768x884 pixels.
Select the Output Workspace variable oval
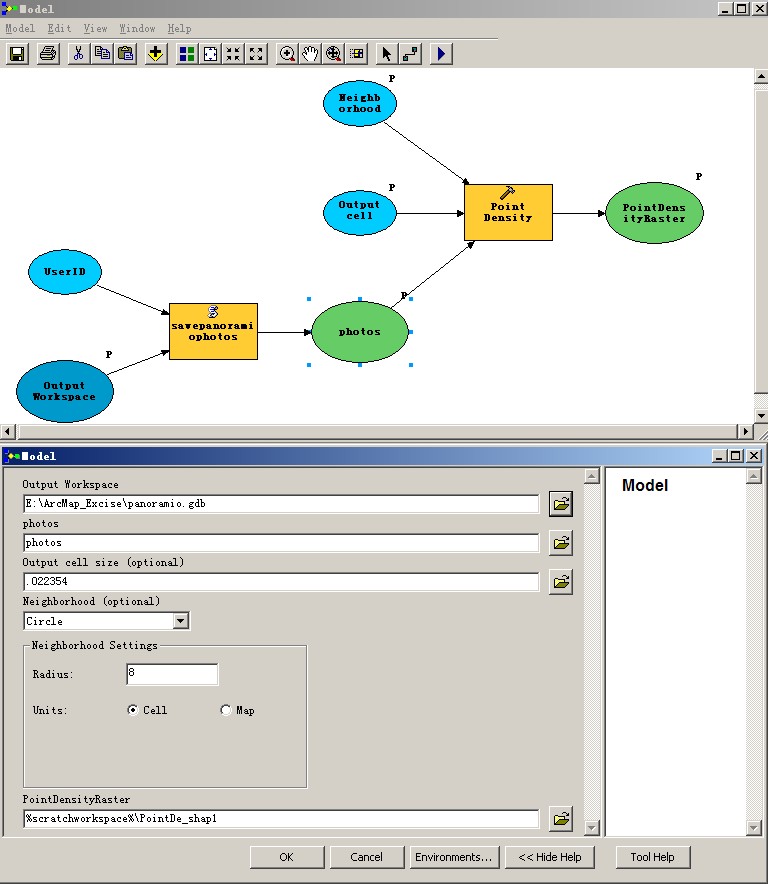(65, 391)
